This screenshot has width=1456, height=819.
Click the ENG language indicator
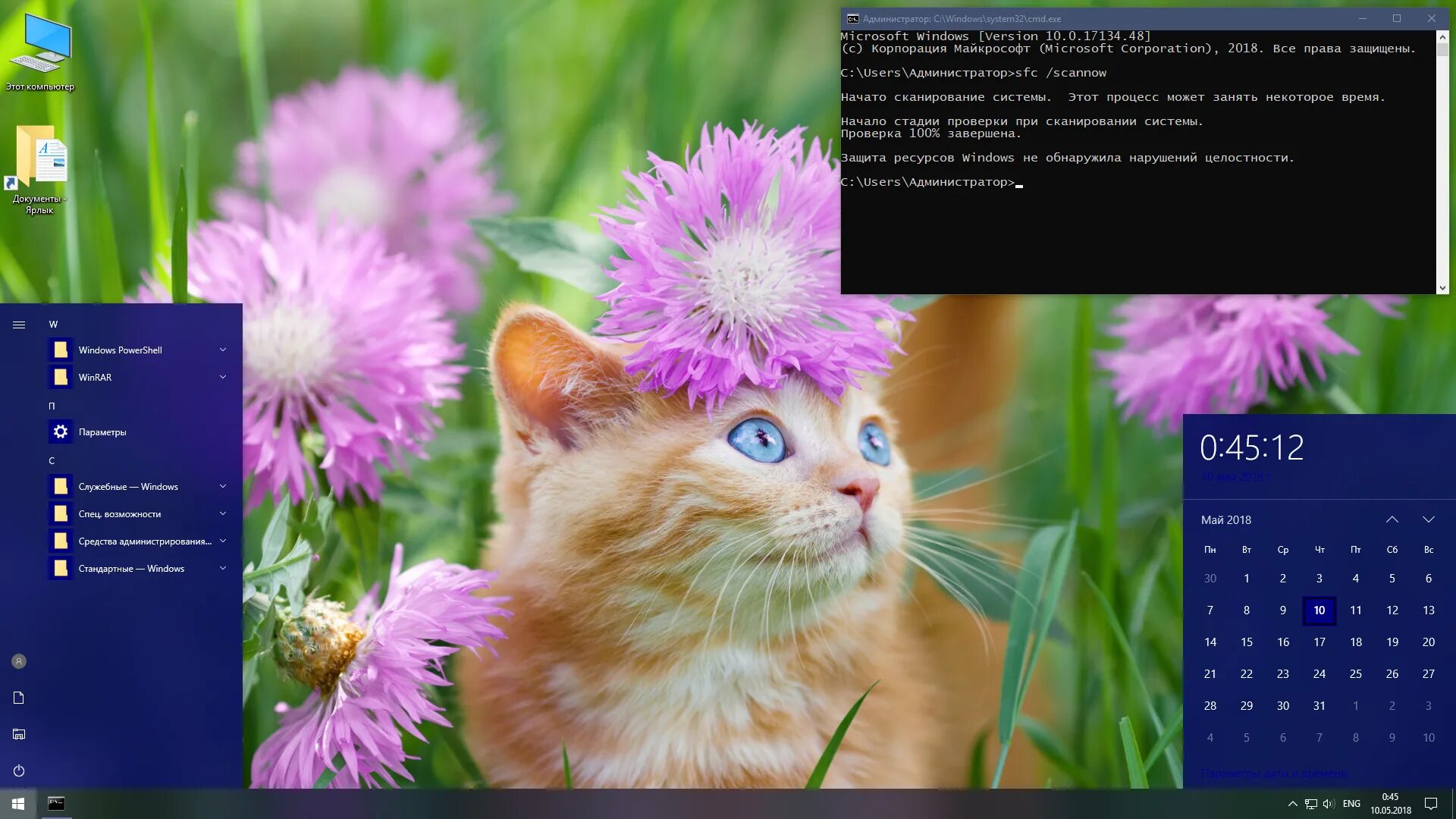pos(1351,803)
